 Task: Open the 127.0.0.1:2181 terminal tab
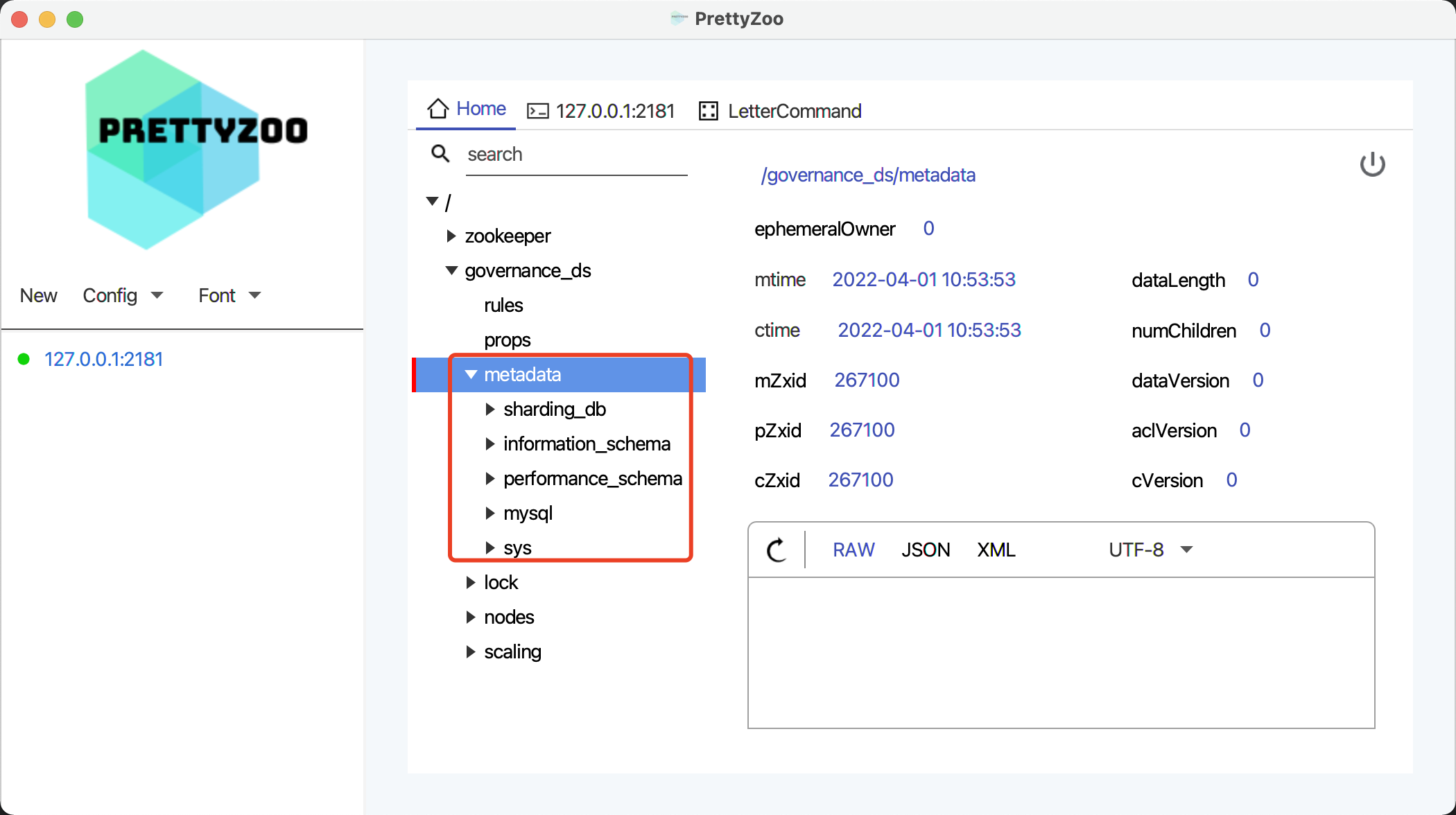614,112
